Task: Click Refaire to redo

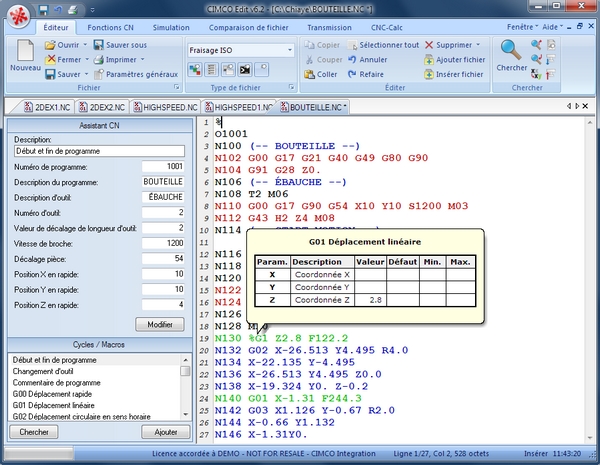Action: [x=366, y=74]
